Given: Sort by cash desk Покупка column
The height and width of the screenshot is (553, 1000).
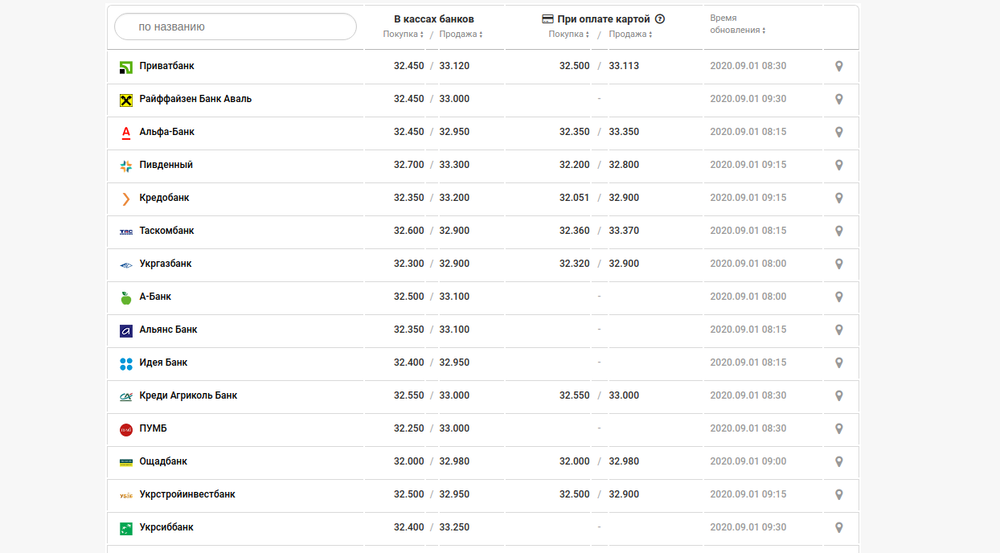Looking at the screenshot, I should click(x=403, y=34).
